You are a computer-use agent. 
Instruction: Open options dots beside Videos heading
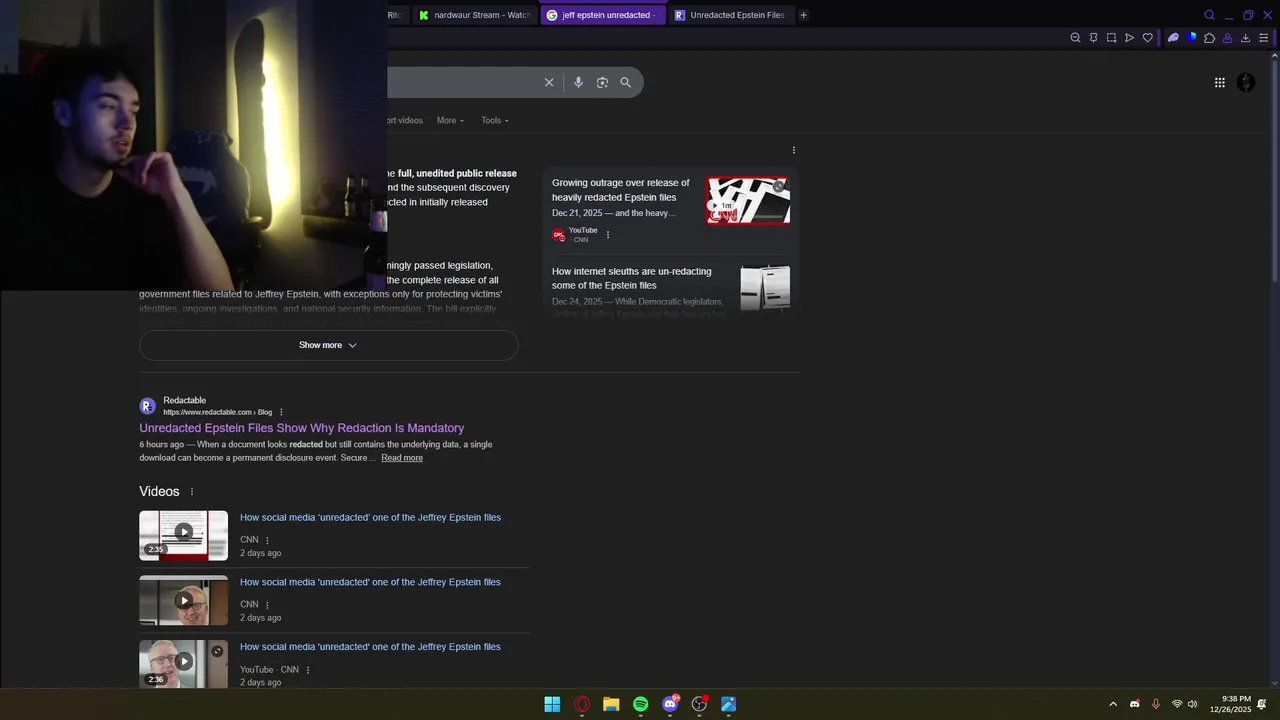coord(192,492)
